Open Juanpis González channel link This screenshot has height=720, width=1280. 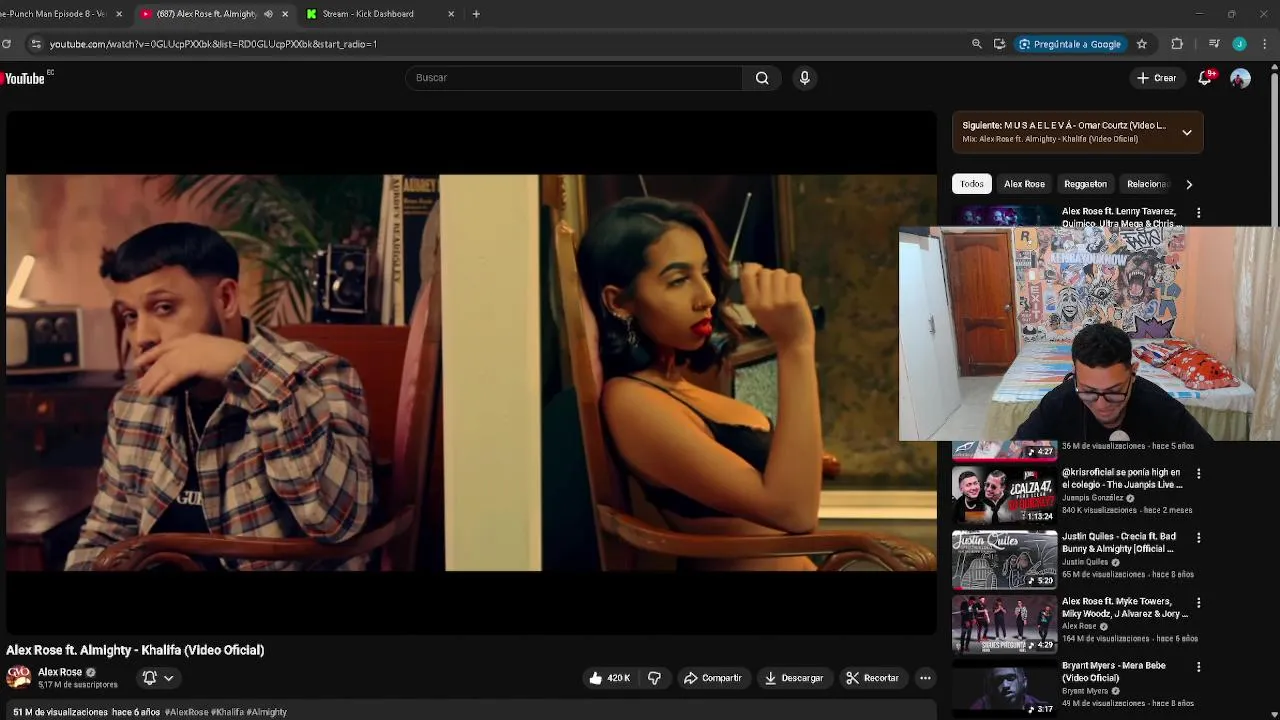(x=1093, y=497)
